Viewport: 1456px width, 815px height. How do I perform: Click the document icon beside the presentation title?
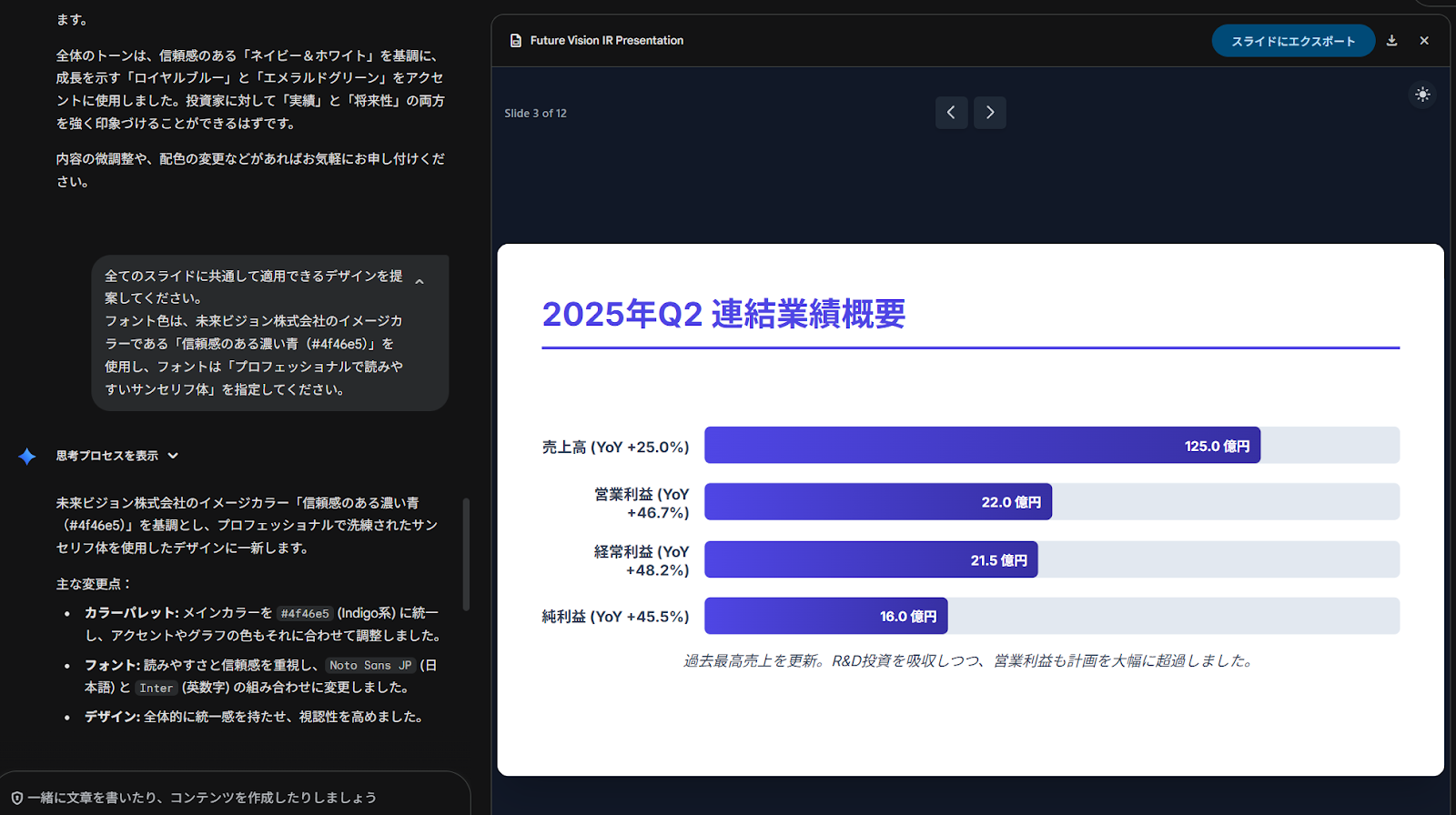[516, 41]
